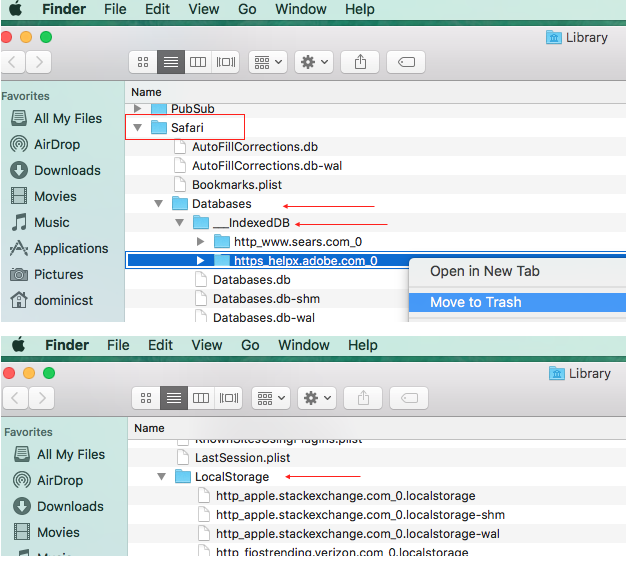
Task: Click the Share button in the bottom Finder toolbar
Action: pos(363,398)
